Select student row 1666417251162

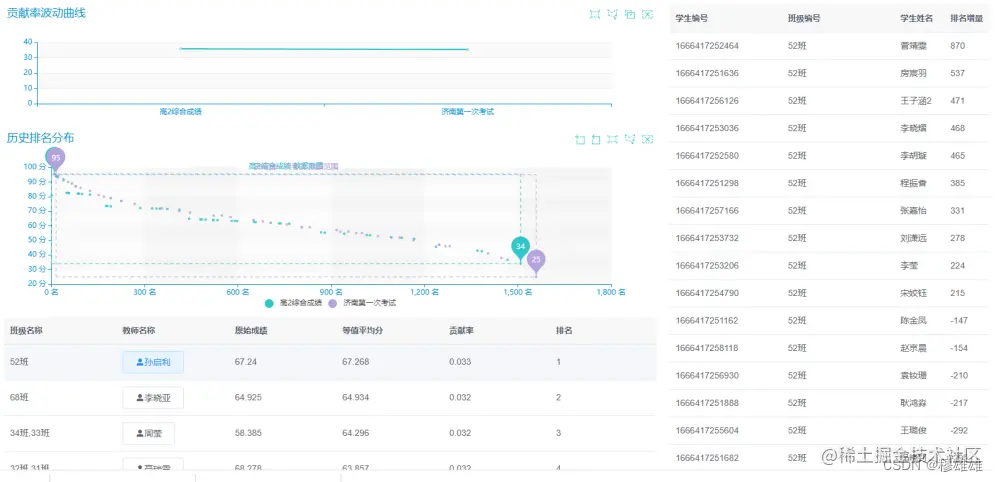(x=830, y=320)
